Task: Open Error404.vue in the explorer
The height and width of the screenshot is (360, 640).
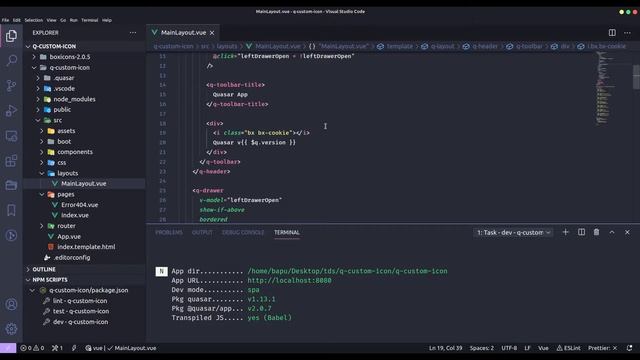Action: (80, 205)
